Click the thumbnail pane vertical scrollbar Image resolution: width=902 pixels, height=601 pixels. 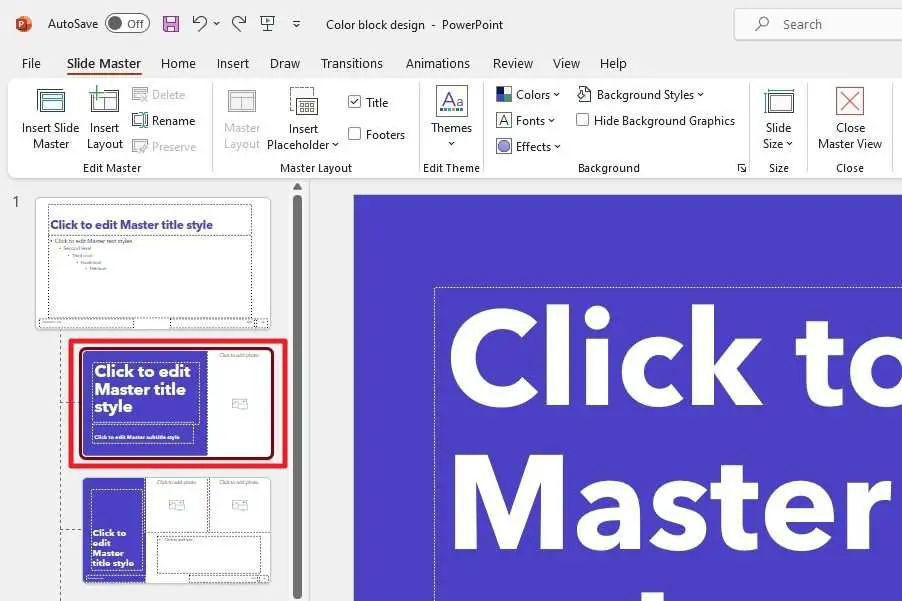[297, 397]
